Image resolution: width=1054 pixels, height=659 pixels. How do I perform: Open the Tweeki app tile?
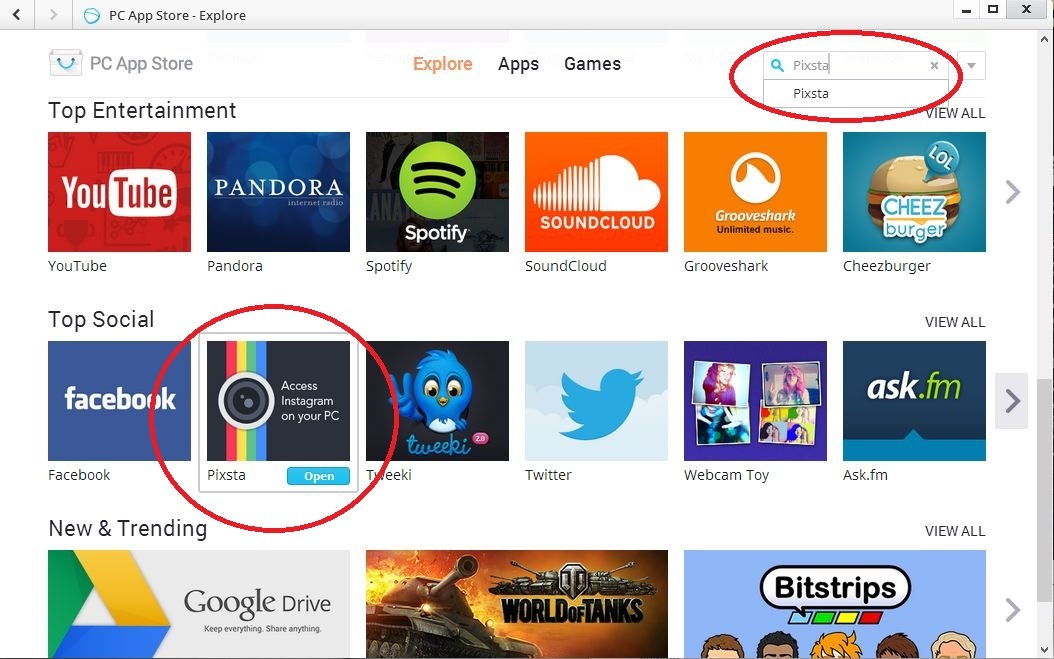[438, 401]
